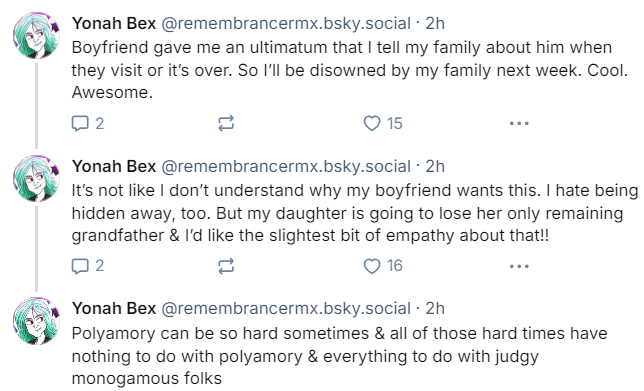Open replies on the ultimatum post
The height and width of the screenshot is (391, 644).
coord(88,123)
